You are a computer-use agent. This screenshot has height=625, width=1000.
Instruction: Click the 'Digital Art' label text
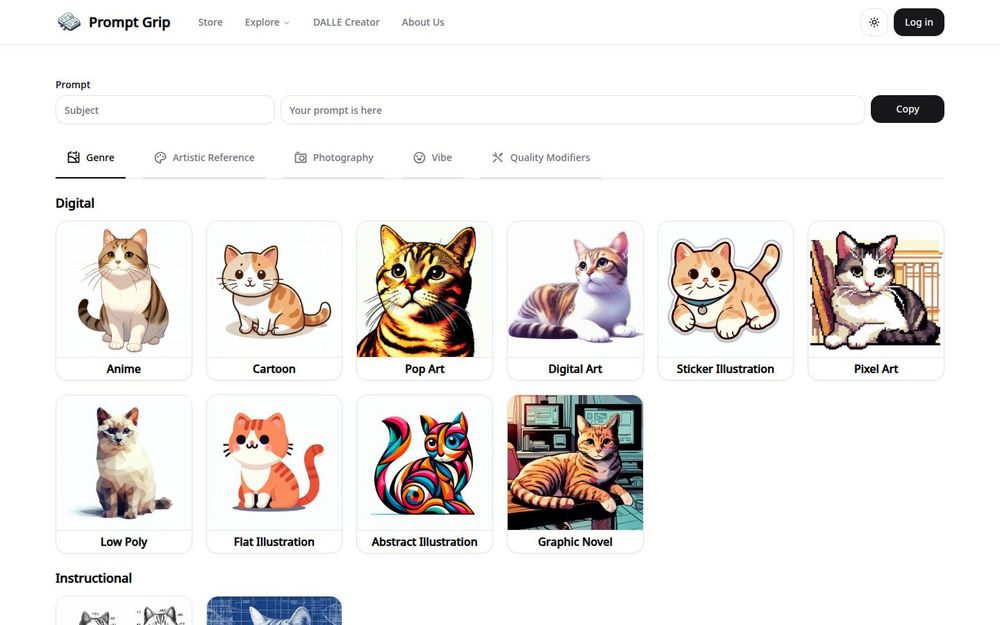click(x=575, y=369)
